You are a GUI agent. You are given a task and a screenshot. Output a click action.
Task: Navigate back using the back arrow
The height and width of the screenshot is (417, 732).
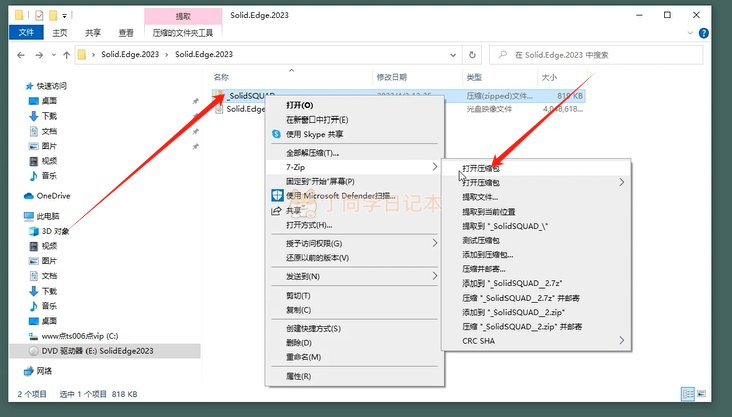(x=17, y=54)
